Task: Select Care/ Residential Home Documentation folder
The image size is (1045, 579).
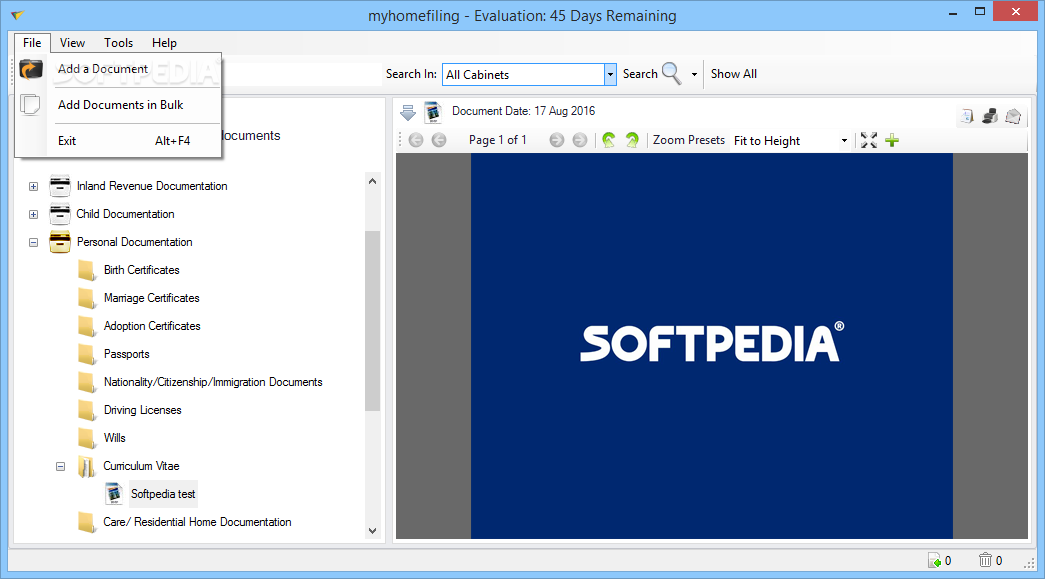Action: pyautogui.click(x=197, y=522)
